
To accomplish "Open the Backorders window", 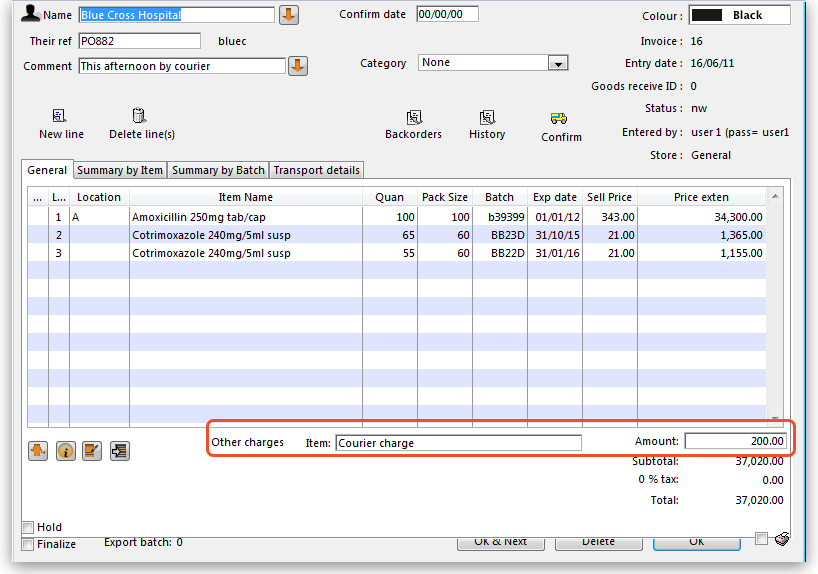I will (413, 118).
